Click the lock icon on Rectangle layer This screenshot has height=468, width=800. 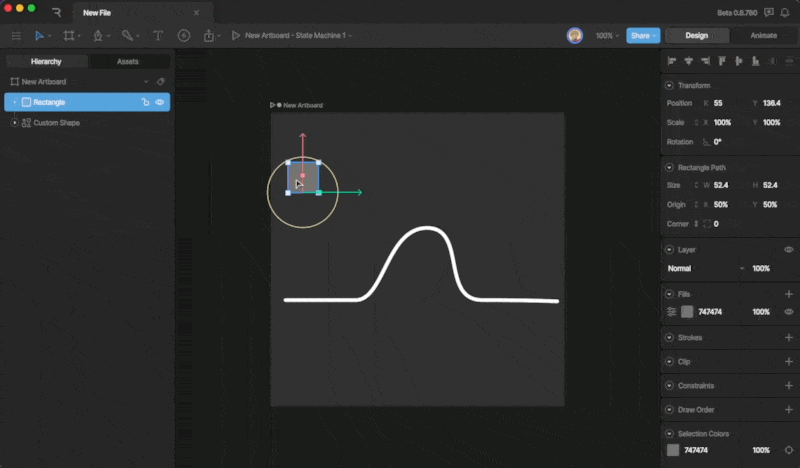tap(145, 102)
